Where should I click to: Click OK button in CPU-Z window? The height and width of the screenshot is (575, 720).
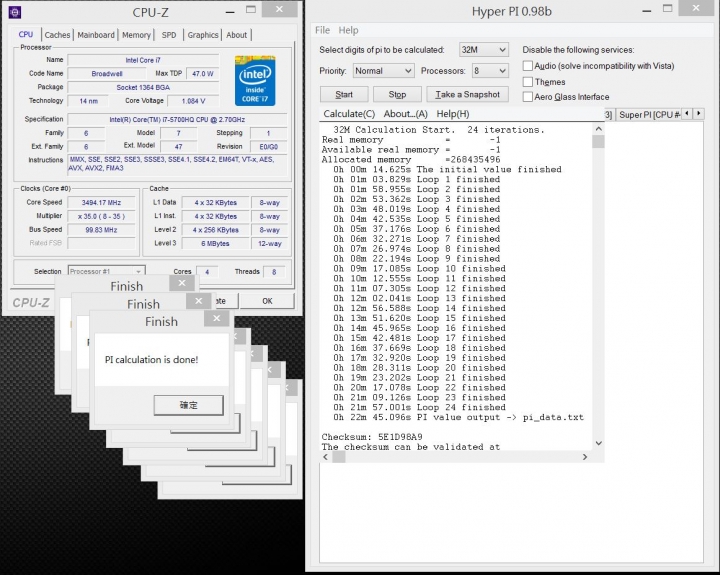[267, 301]
